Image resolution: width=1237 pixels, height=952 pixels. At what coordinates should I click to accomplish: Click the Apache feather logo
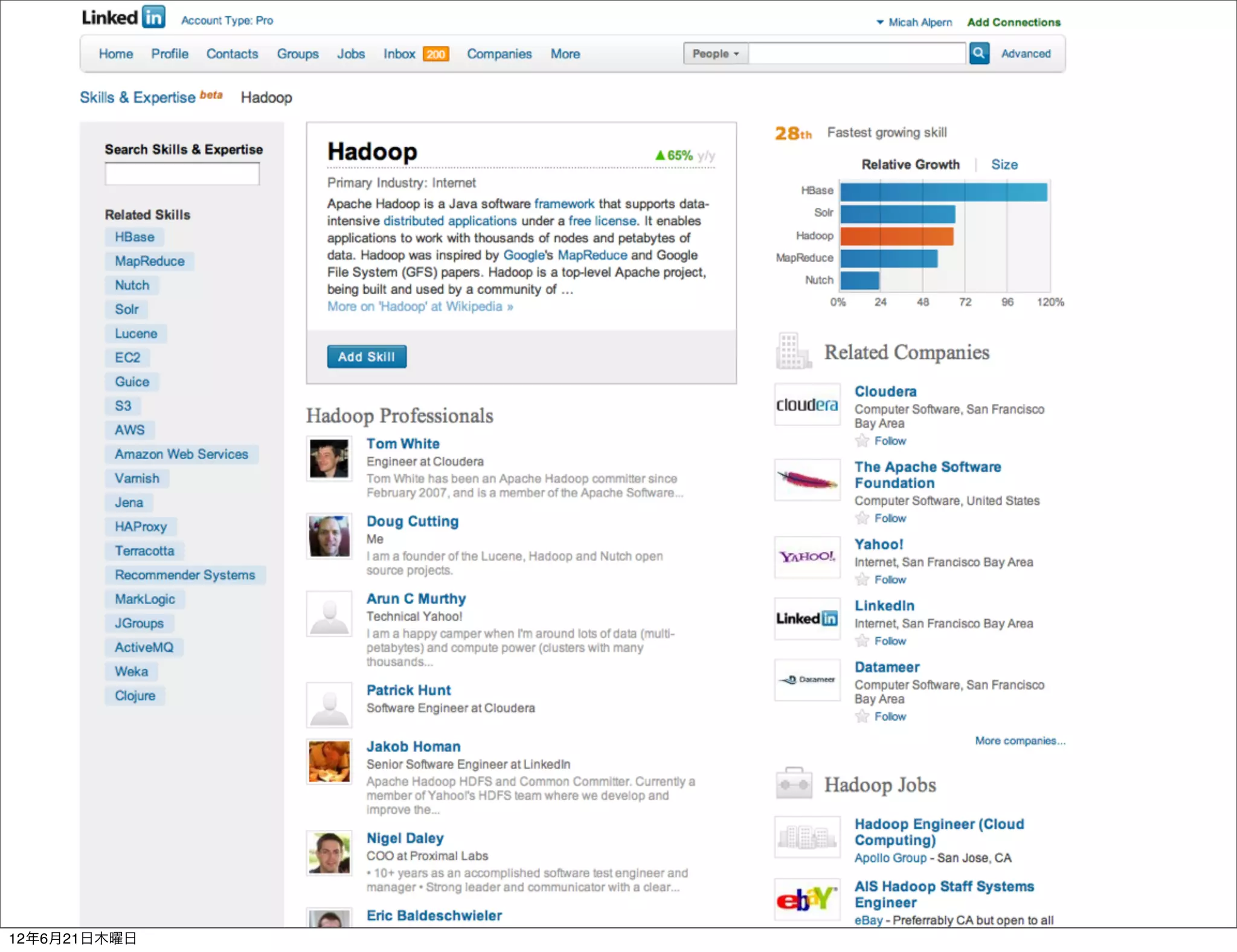[807, 480]
